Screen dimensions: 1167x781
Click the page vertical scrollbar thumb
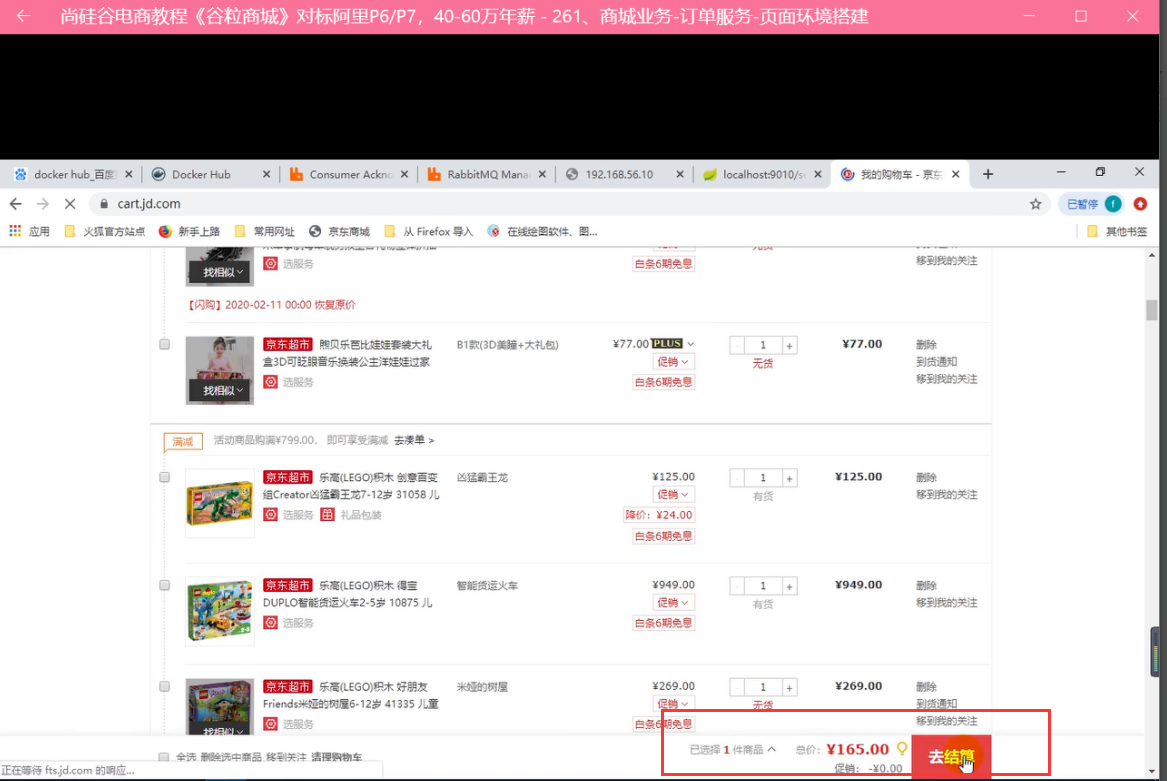click(1151, 310)
